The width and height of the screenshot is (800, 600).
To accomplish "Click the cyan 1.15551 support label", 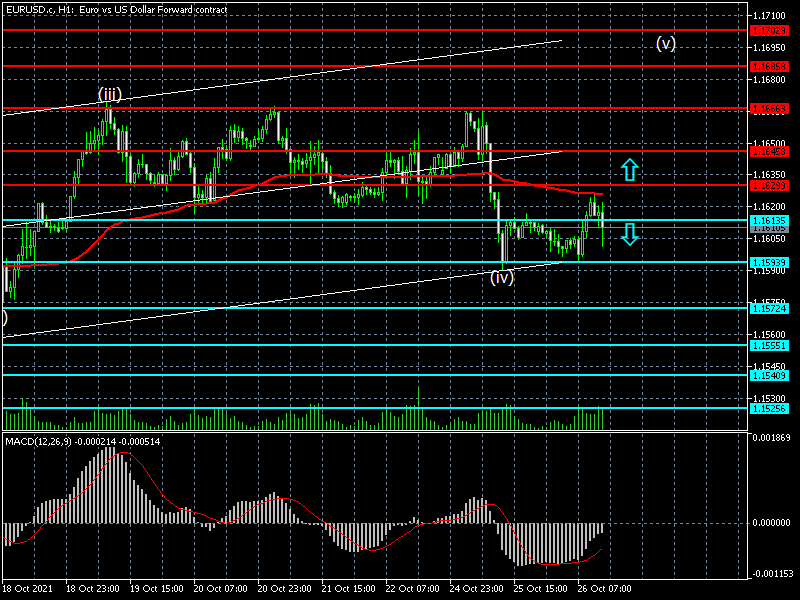I will (769, 345).
